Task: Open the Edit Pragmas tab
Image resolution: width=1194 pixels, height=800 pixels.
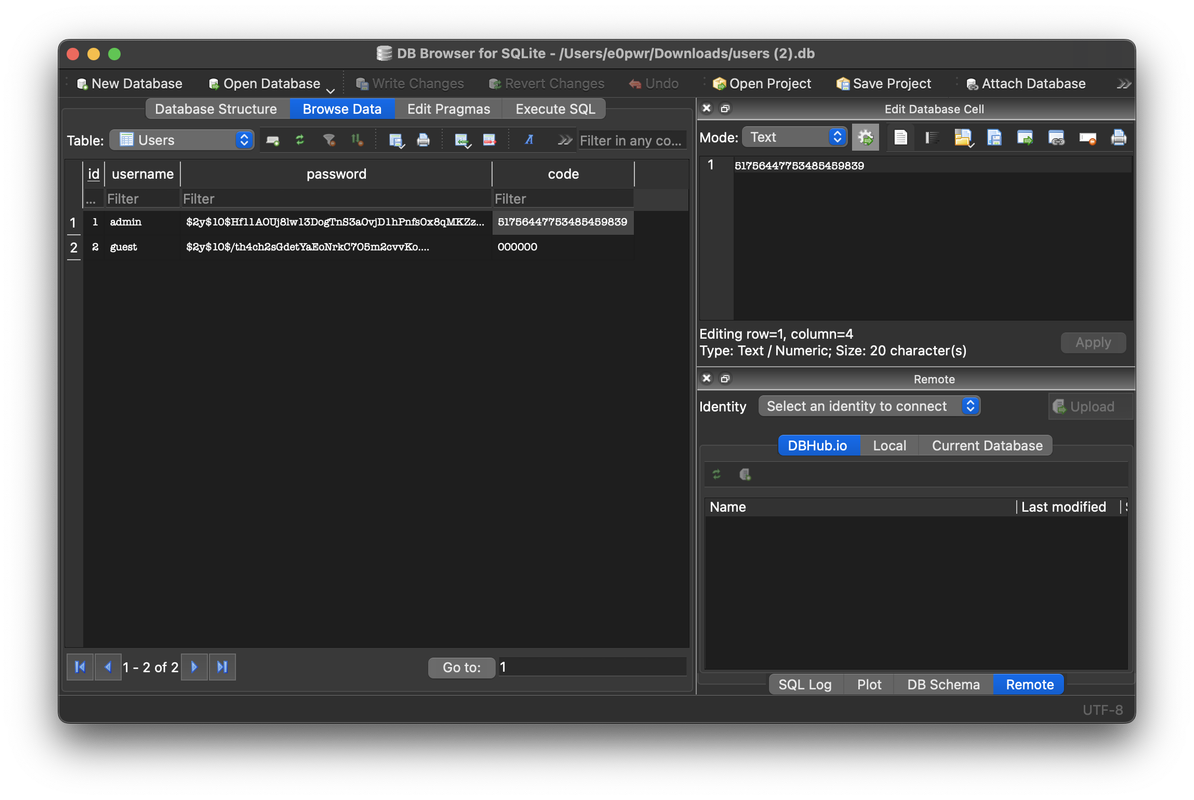Action: [x=449, y=109]
